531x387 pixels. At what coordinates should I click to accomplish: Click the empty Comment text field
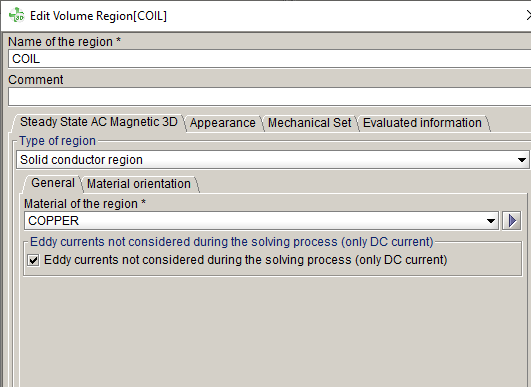point(269,96)
